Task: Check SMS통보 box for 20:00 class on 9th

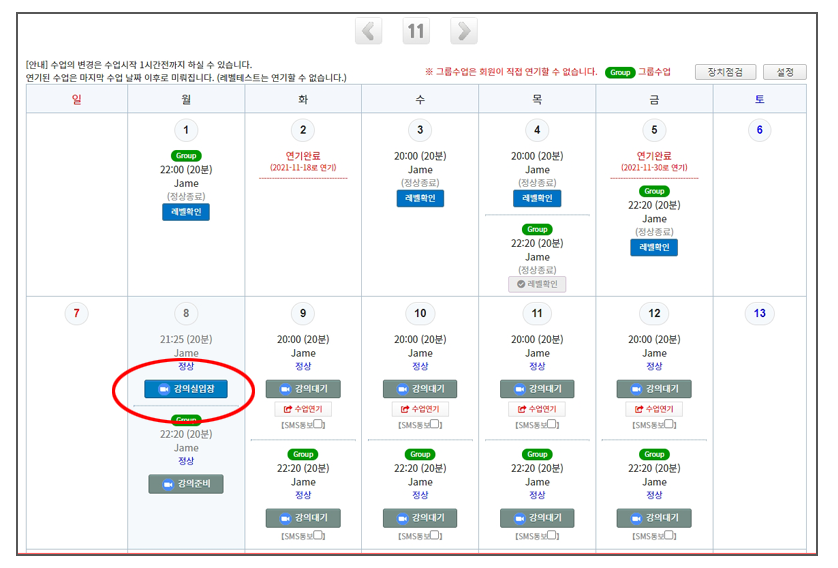Action: pos(320,426)
